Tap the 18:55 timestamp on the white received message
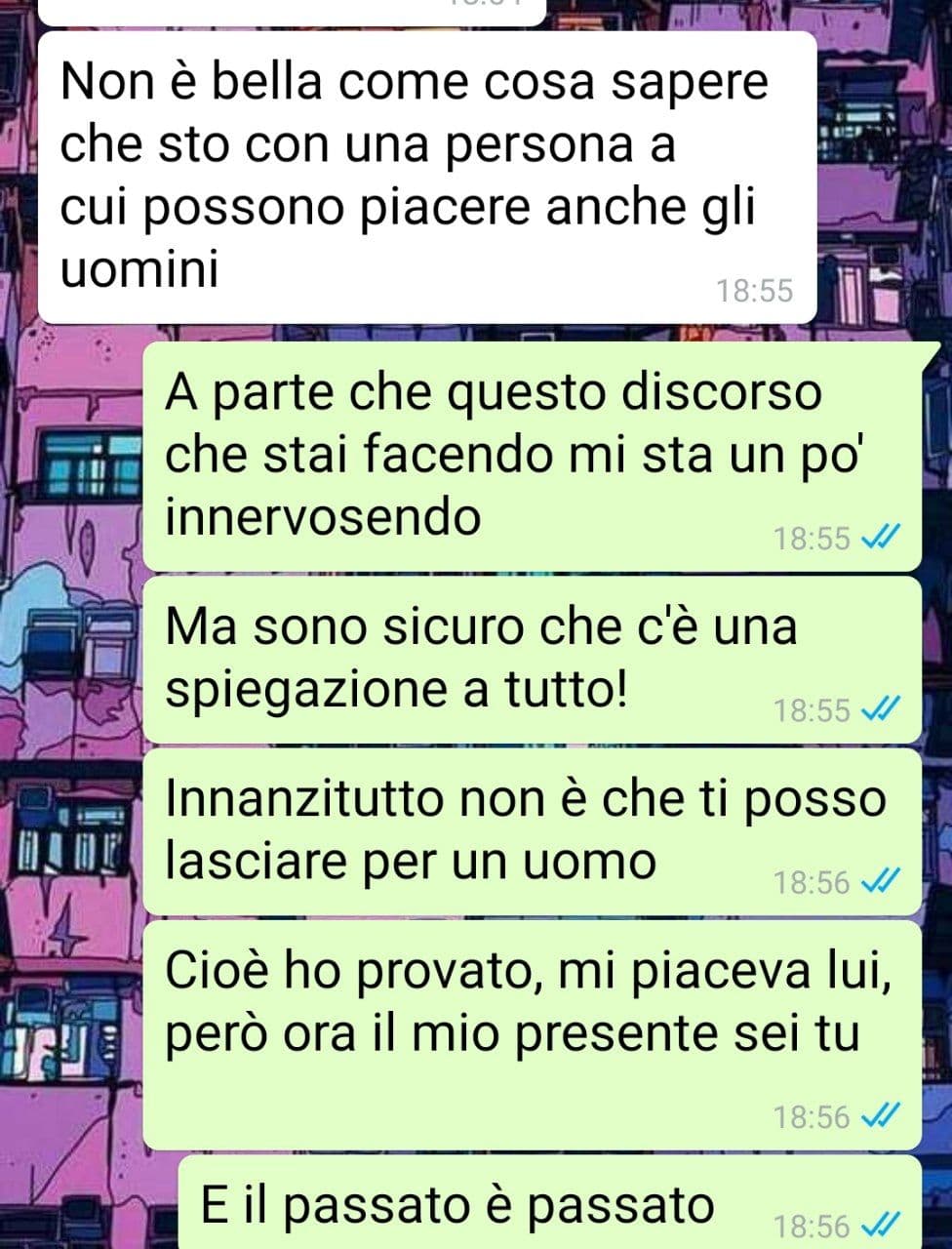 tap(755, 291)
